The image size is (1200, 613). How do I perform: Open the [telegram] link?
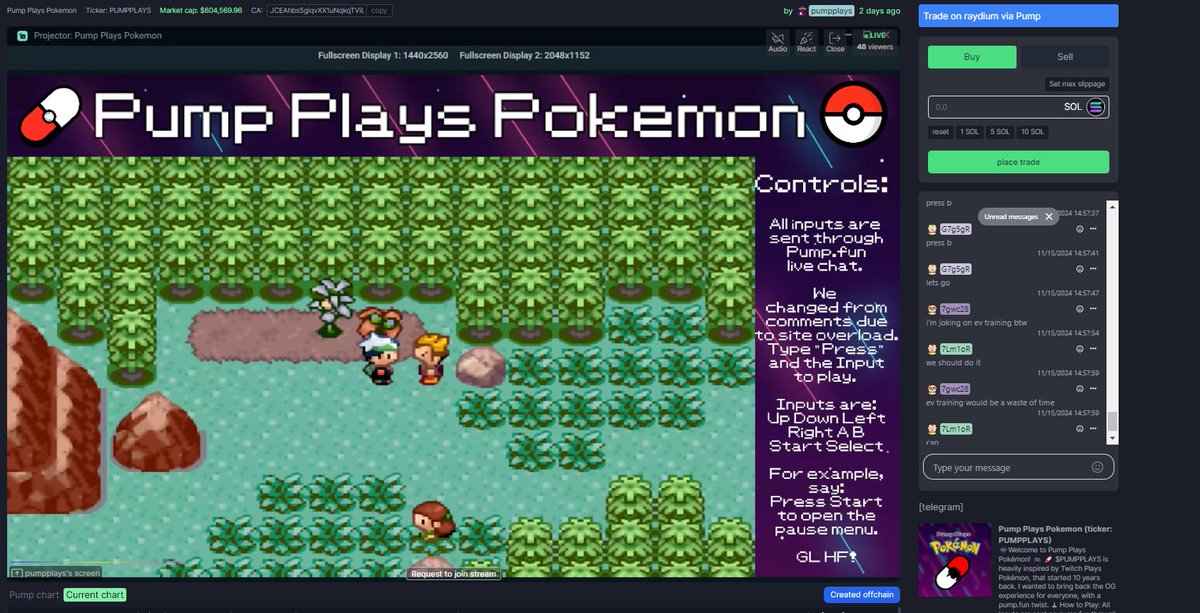[x=940, y=507]
